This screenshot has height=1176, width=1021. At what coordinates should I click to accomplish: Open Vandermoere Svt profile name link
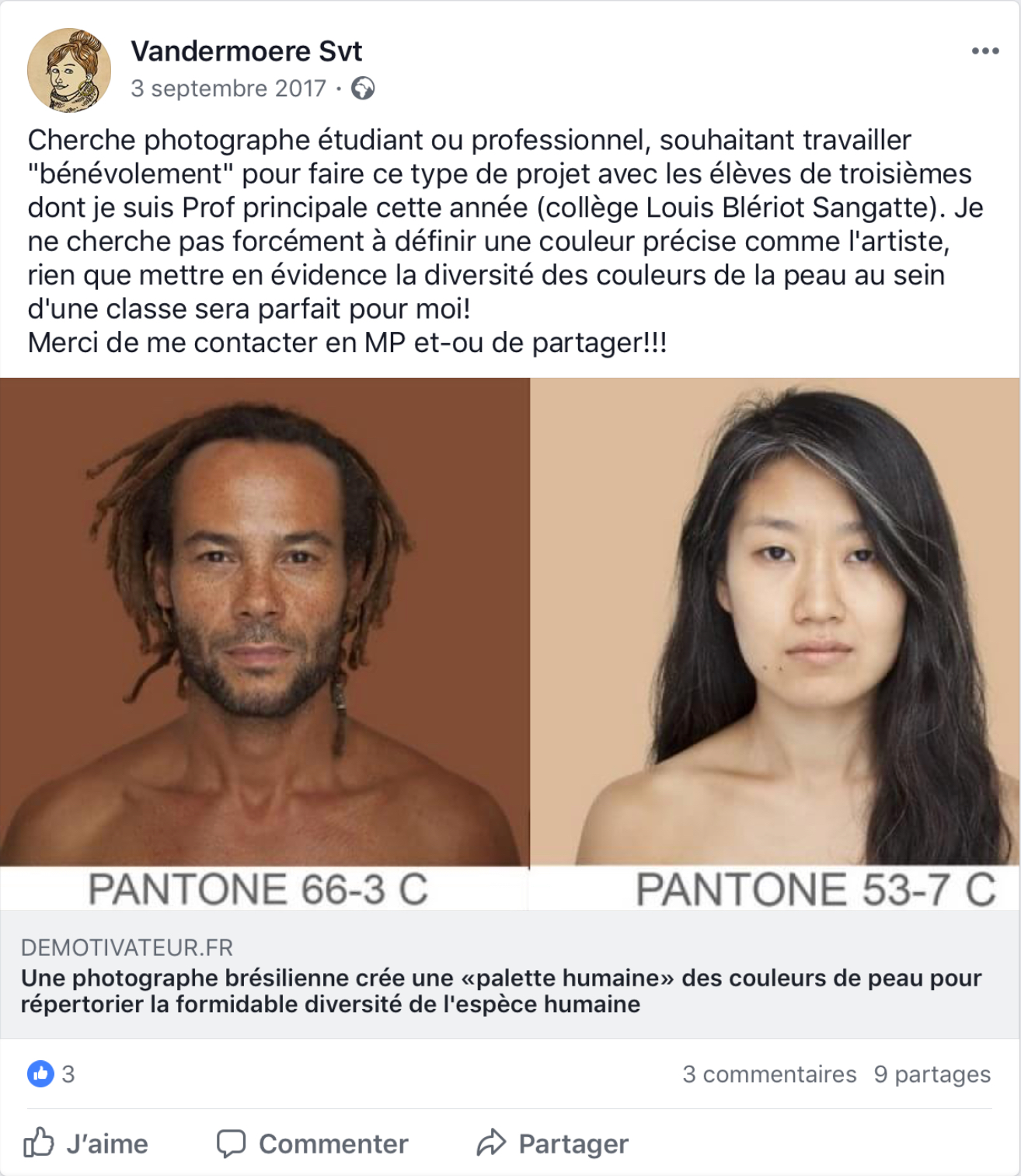point(246,51)
